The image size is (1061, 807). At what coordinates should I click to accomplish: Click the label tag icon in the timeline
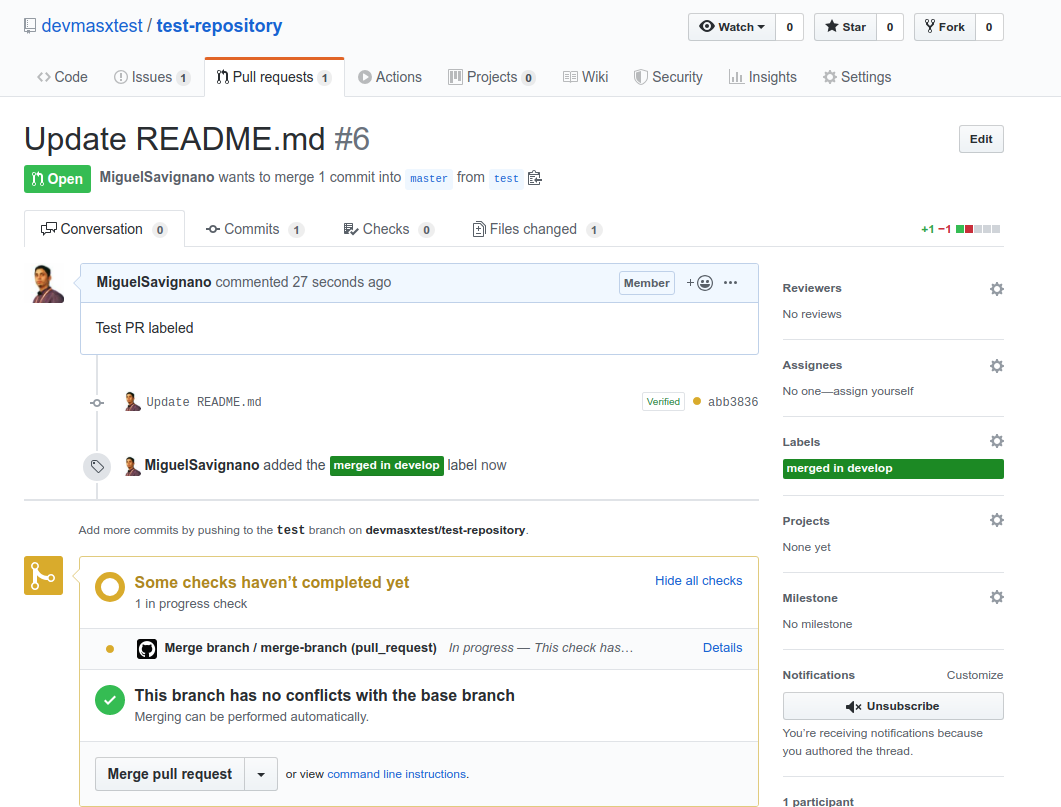coord(97,467)
